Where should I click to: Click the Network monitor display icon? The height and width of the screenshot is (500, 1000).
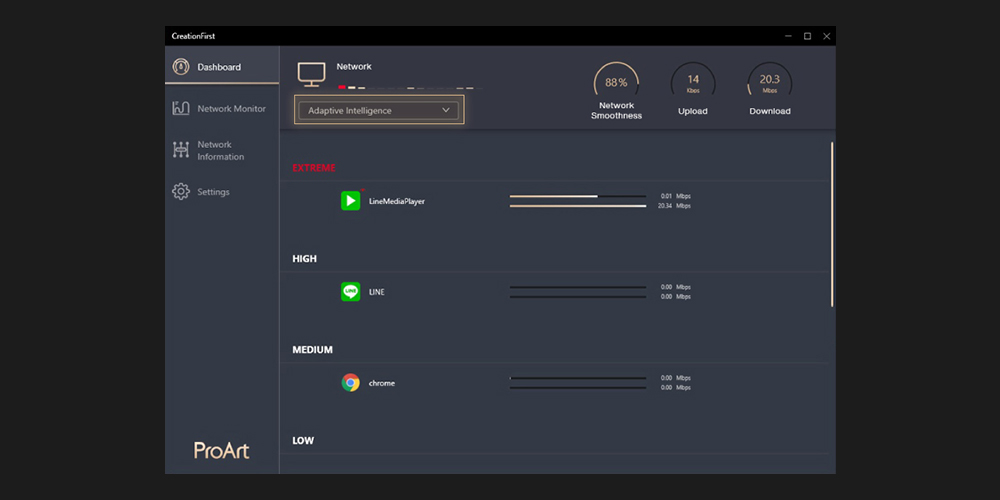click(x=312, y=74)
